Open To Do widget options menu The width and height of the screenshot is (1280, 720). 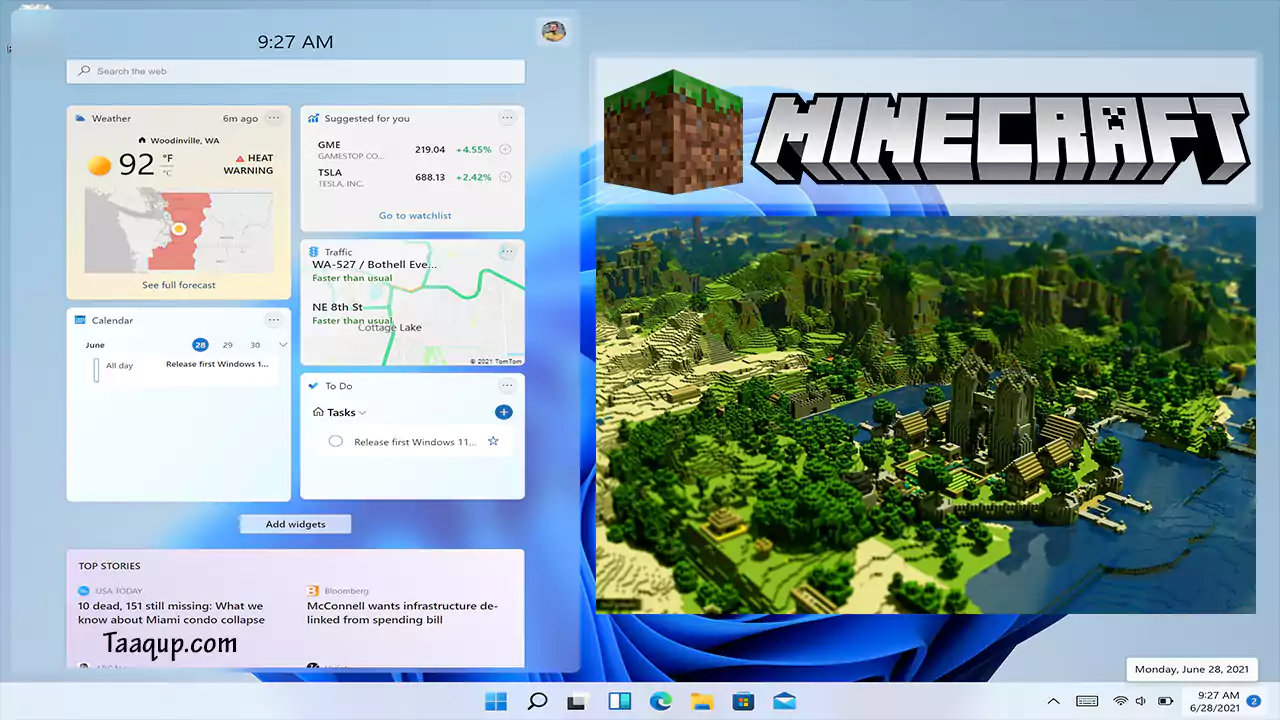pyautogui.click(x=507, y=386)
